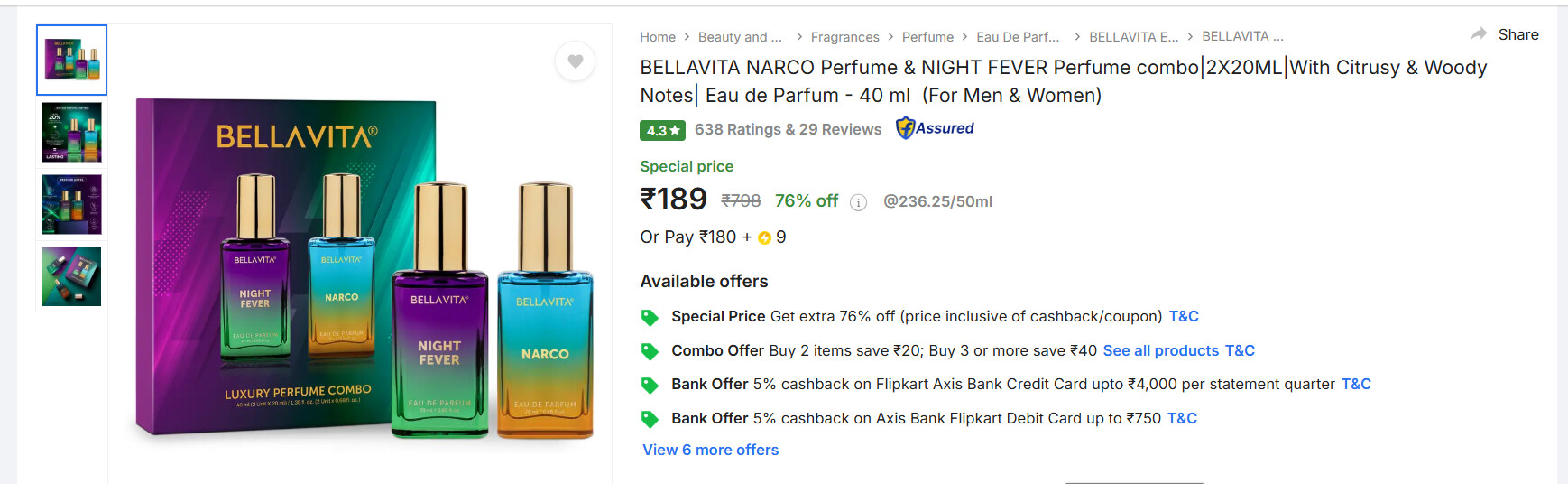Image resolution: width=1568 pixels, height=484 pixels.
Task: Open 638 Ratings & 29 Reviews
Action: tap(788, 129)
